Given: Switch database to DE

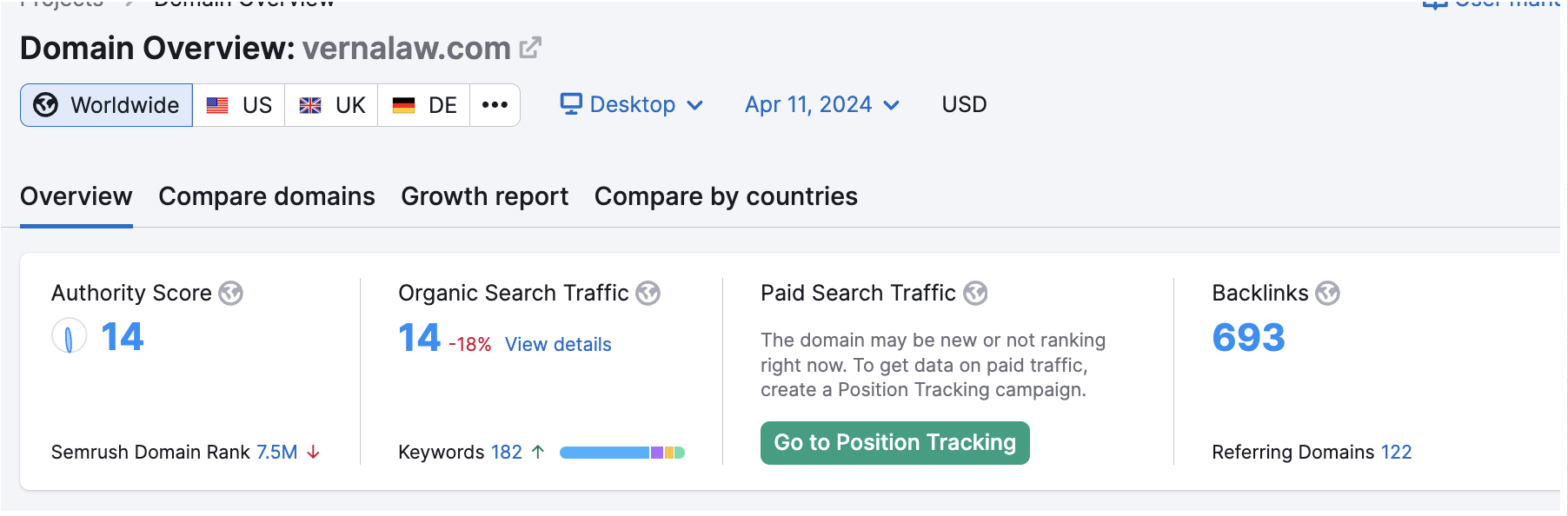Looking at the screenshot, I should [424, 105].
